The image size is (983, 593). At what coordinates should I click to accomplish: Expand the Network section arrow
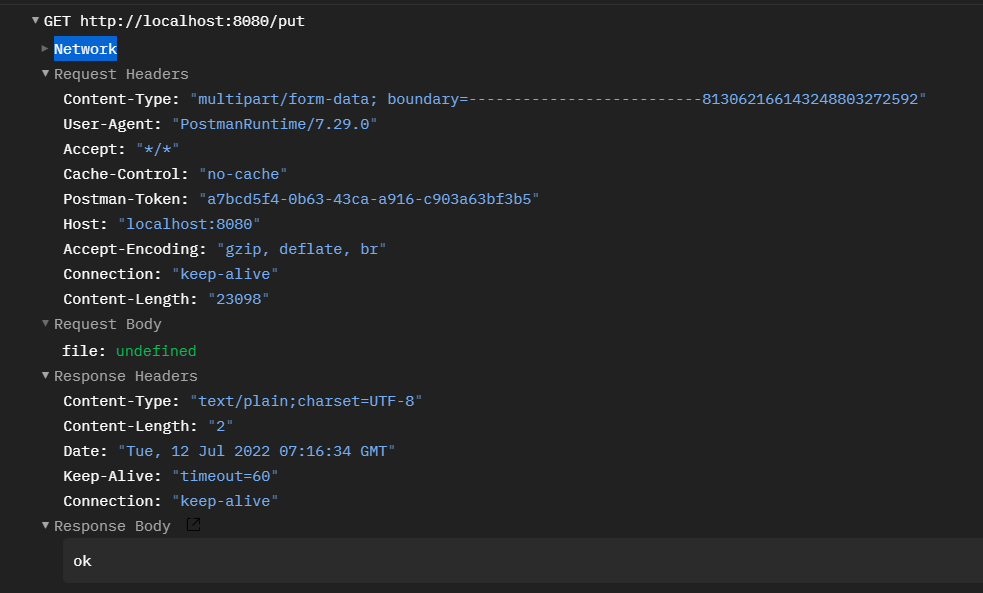pyautogui.click(x=45, y=49)
